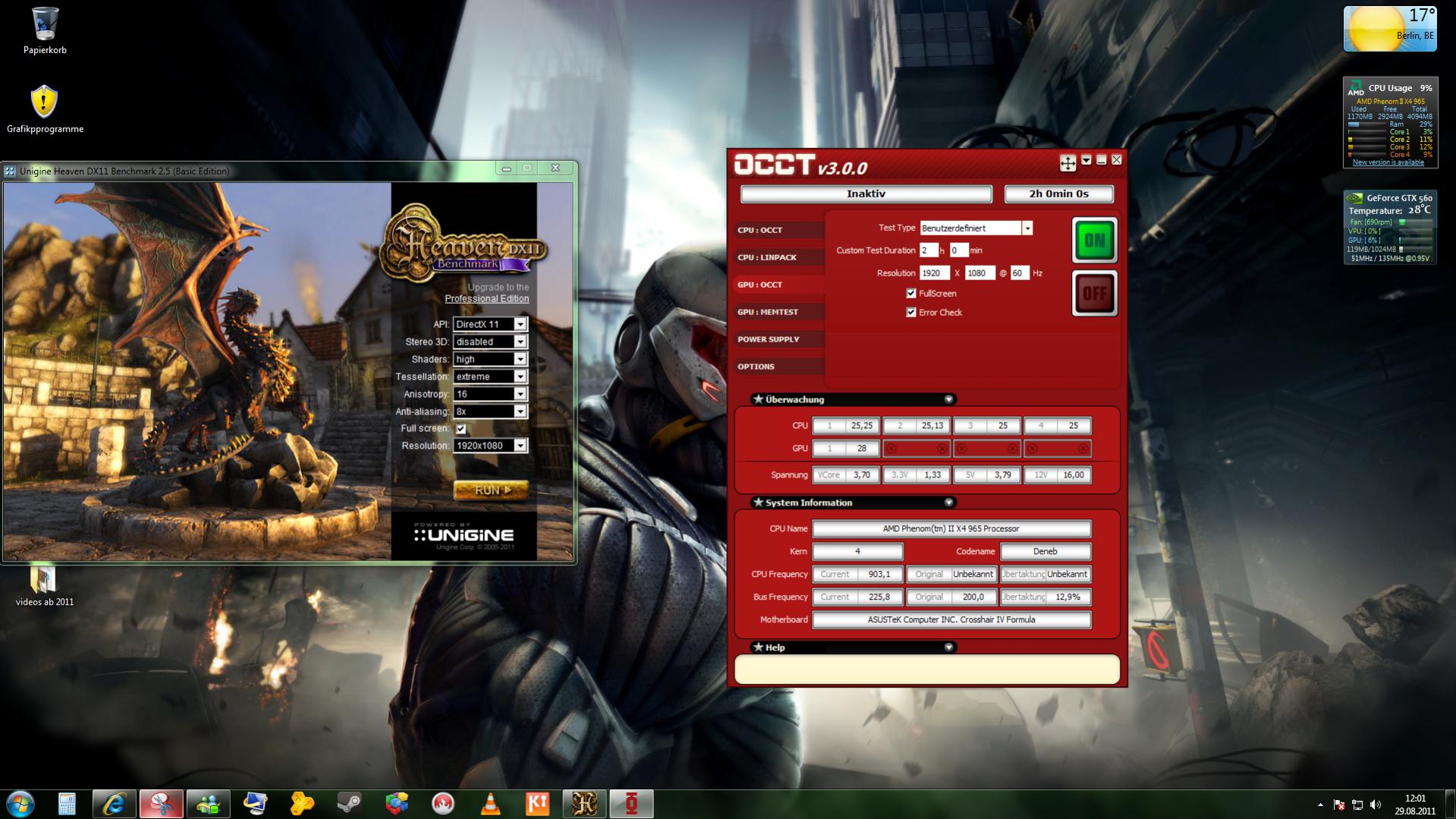Switch to Heaven Benchmark taskbar icon

pyautogui.click(x=584, y=804)
